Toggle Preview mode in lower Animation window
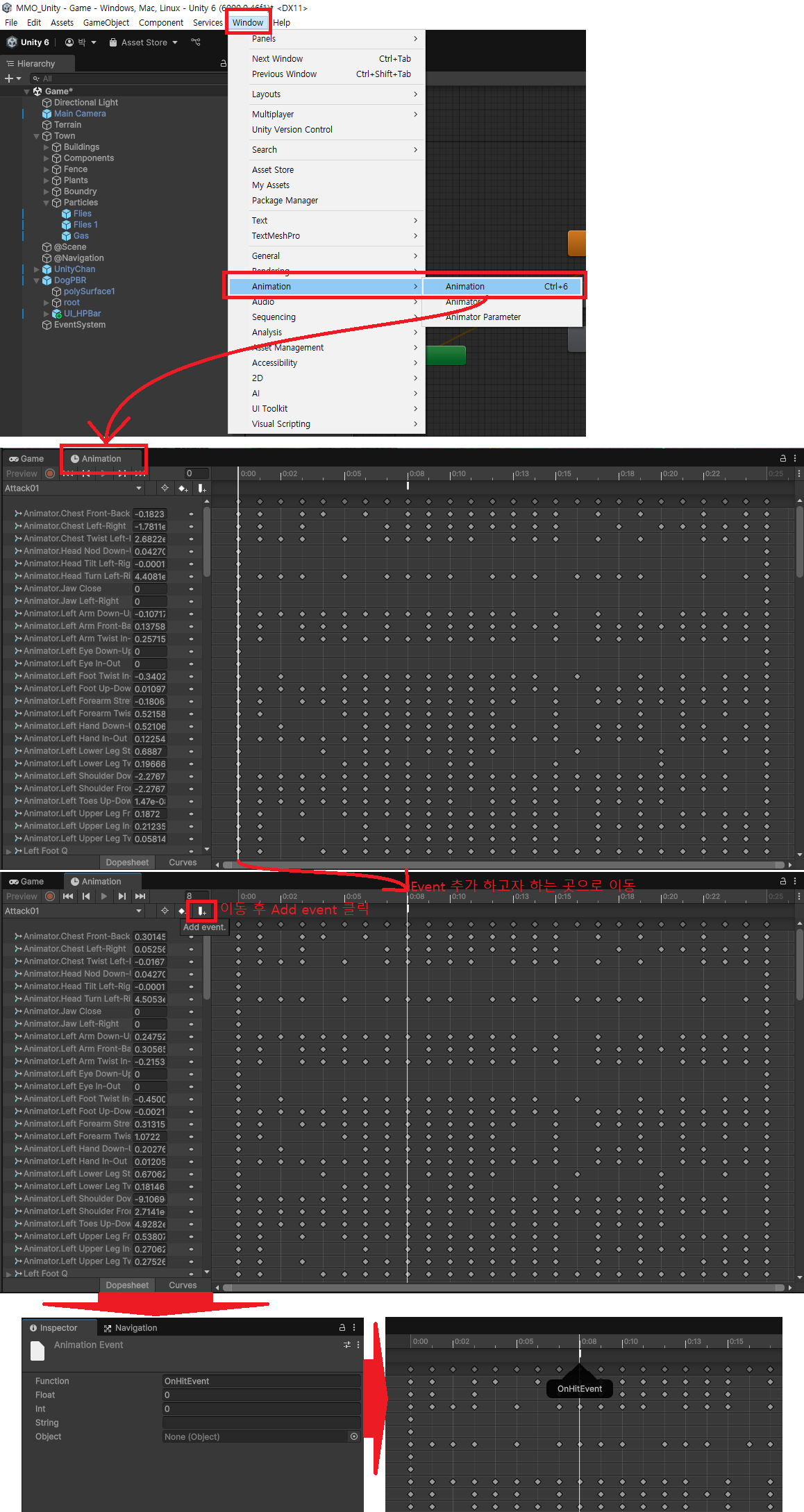Image resolution: width=804 pixels, height=1512 pixels. [22, 896]
